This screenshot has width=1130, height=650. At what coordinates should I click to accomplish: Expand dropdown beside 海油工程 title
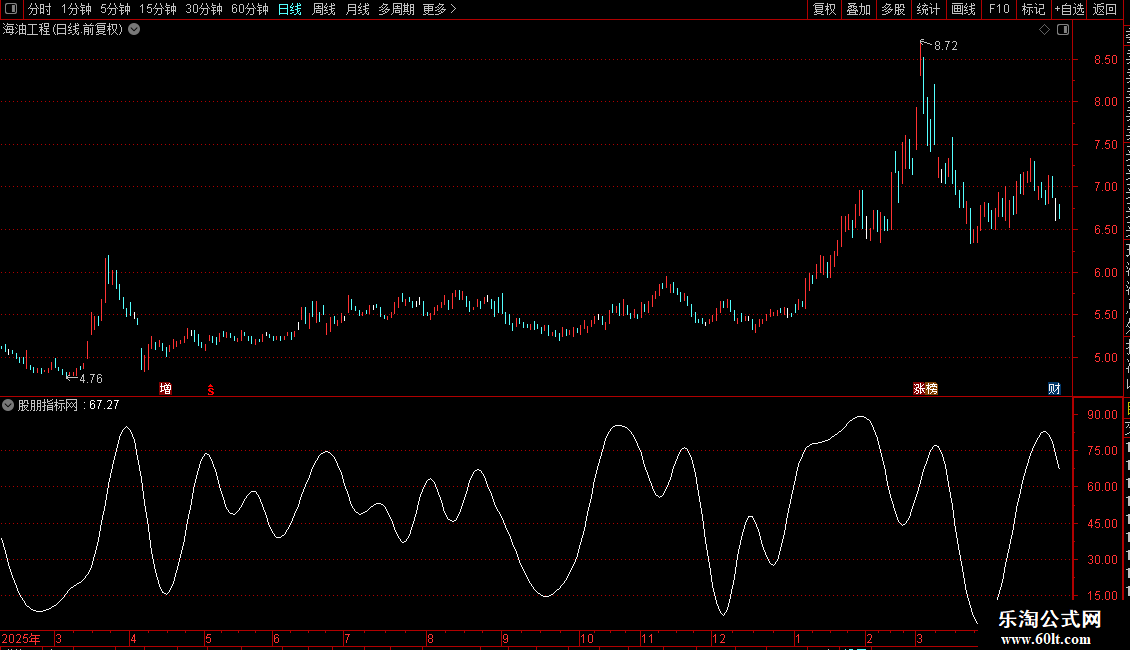(134, 30)
